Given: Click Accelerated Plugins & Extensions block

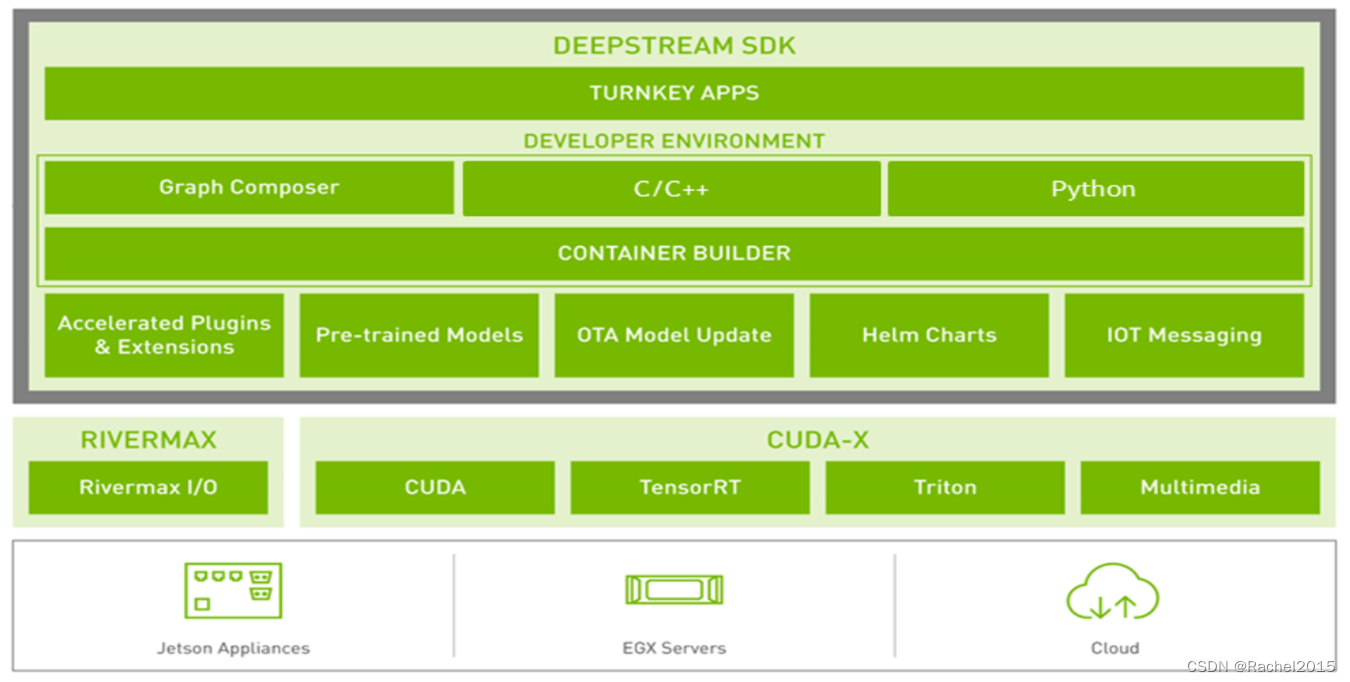Looking at the screenshot, I should (x=164, y=335).
